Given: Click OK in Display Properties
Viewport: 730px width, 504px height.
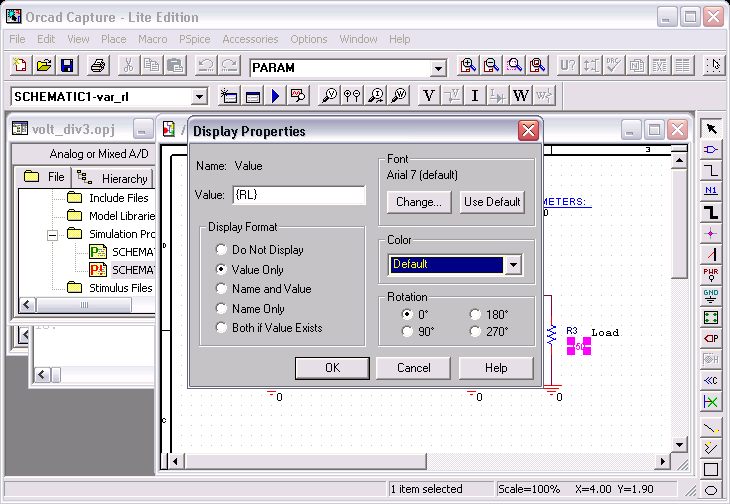Looking at the screenshot, I should 332,368.
